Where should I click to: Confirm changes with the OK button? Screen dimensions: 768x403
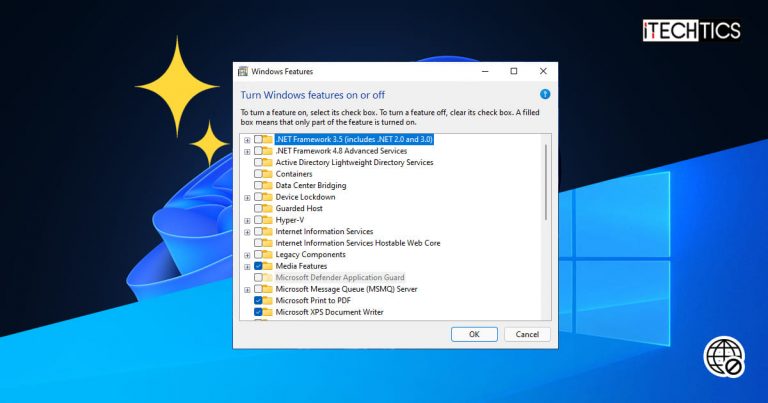click(474, 334)
